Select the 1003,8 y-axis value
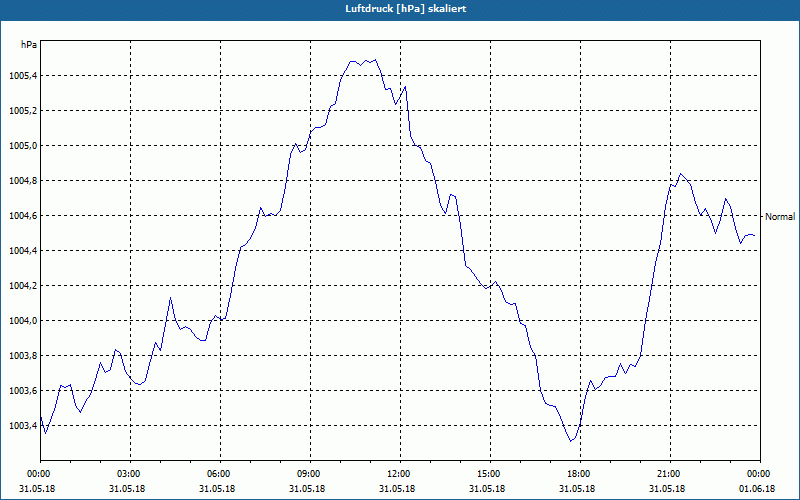The width and height of the screenshot is (800, 500). click(22, 356)
